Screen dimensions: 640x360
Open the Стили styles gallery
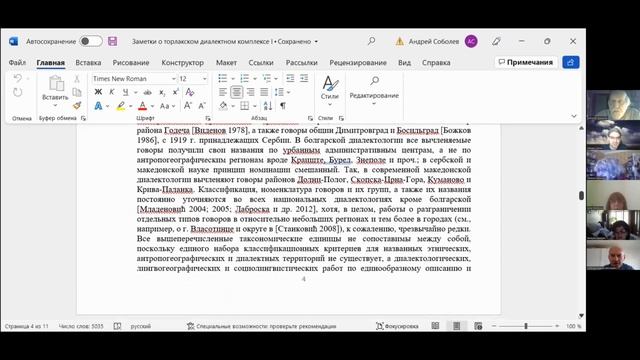[330, 91]
